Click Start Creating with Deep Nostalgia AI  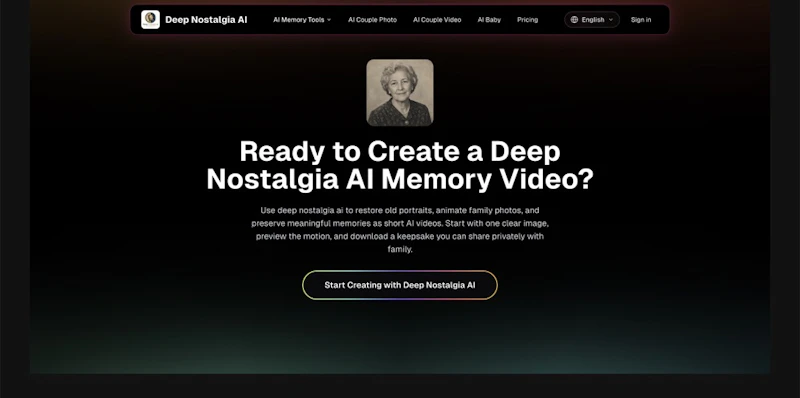(400, 285)
